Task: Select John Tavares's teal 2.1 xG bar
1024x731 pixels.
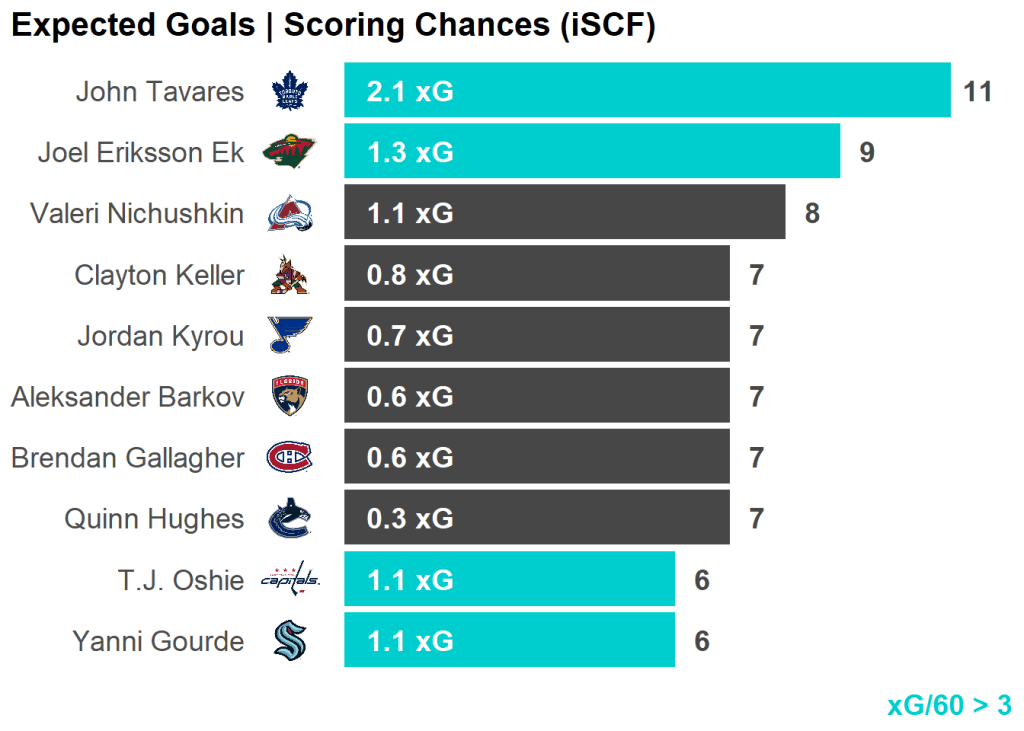Action: pos(647,91)
